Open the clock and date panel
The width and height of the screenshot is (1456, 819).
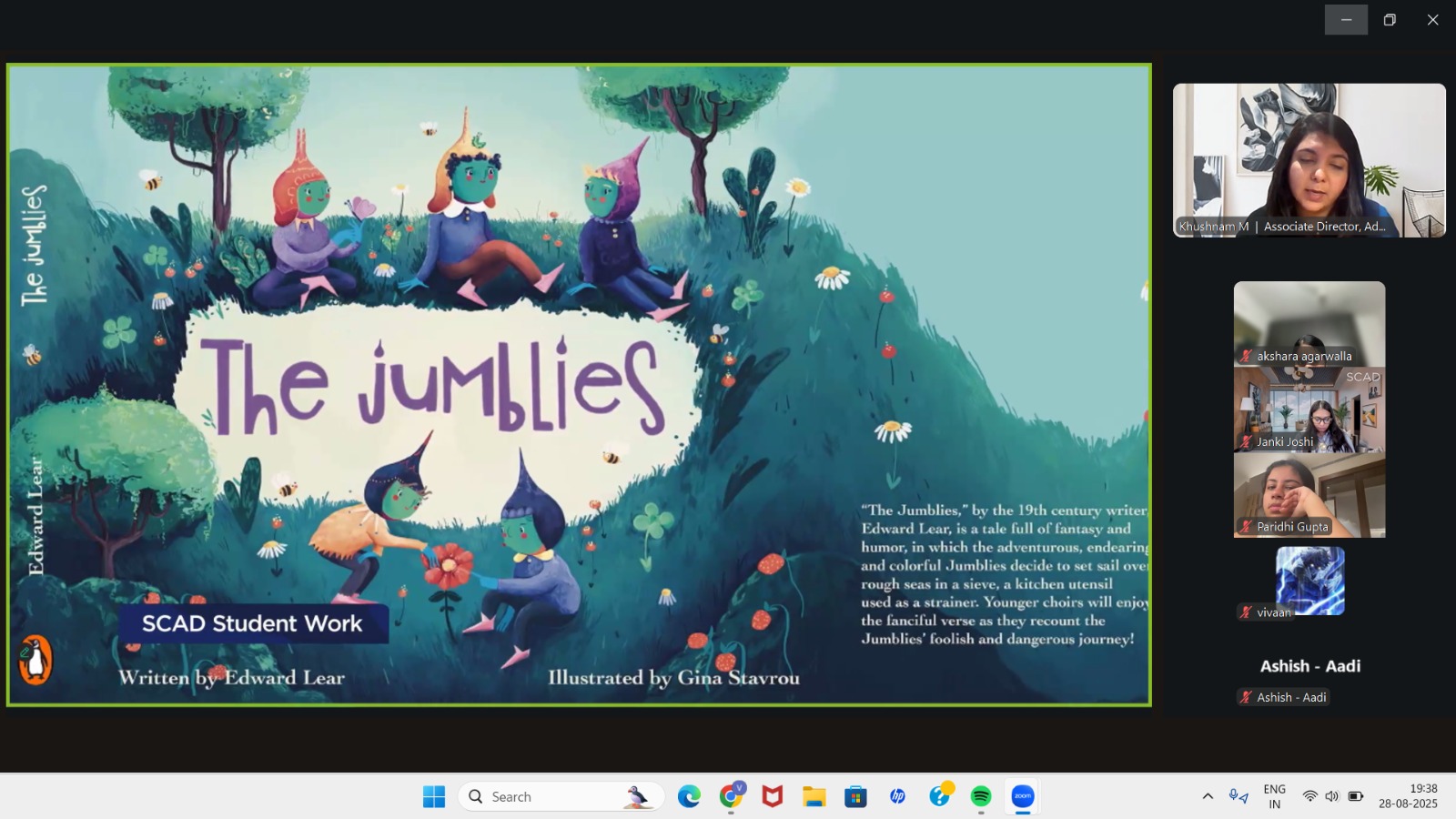(1408, 796)
